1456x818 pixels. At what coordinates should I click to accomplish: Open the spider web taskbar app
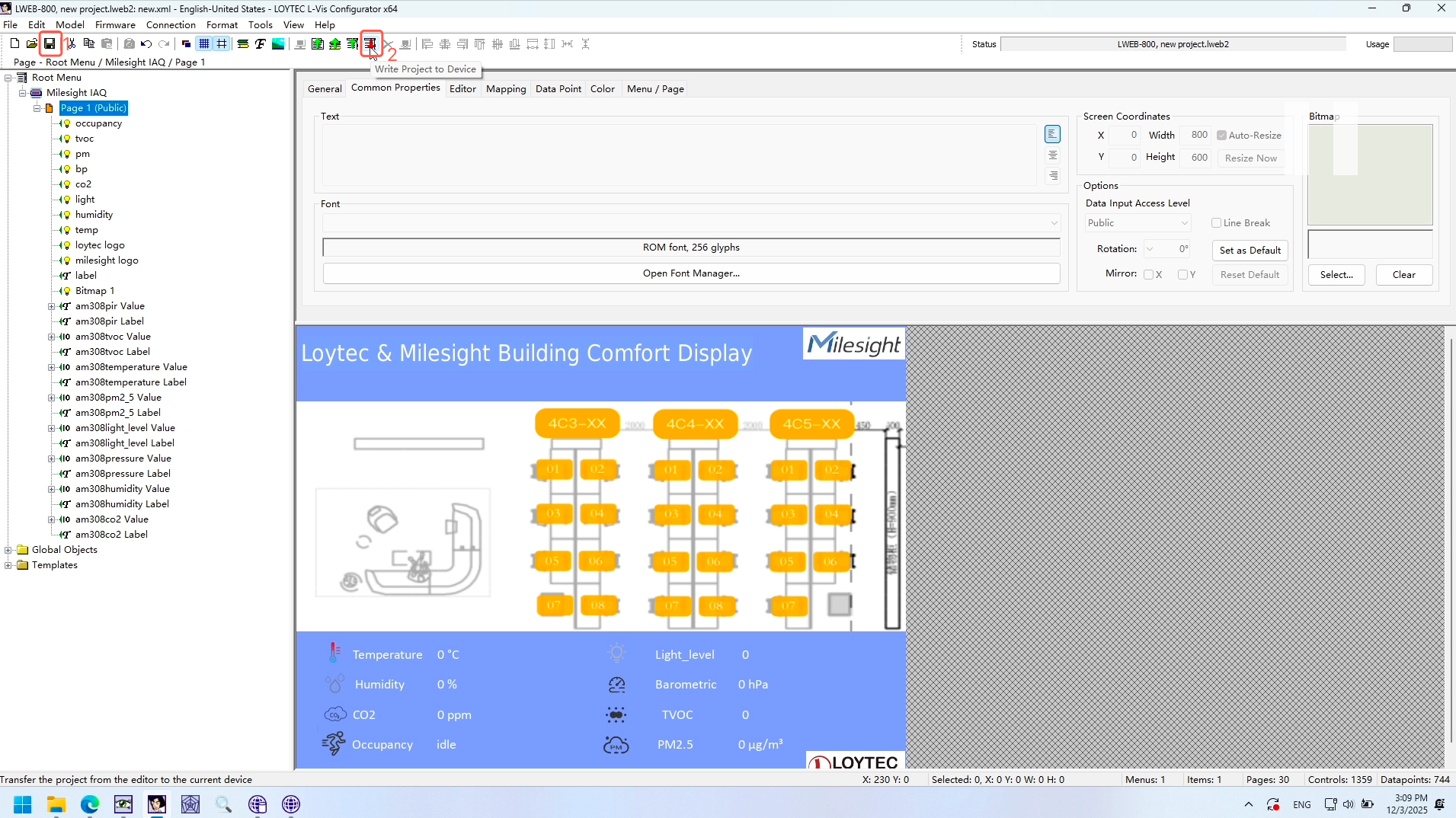click(x=190, y=804)
